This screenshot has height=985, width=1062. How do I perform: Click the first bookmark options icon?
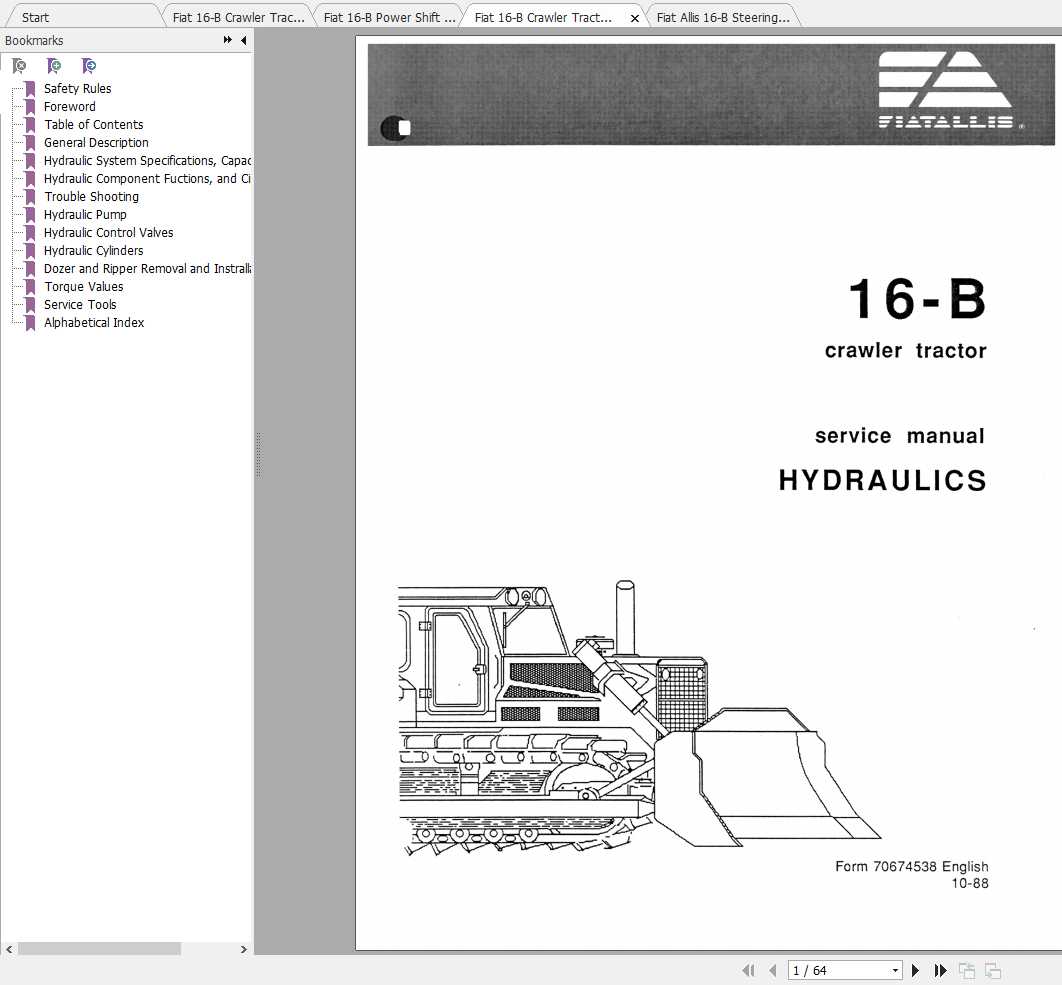click(x=20, y=66)
